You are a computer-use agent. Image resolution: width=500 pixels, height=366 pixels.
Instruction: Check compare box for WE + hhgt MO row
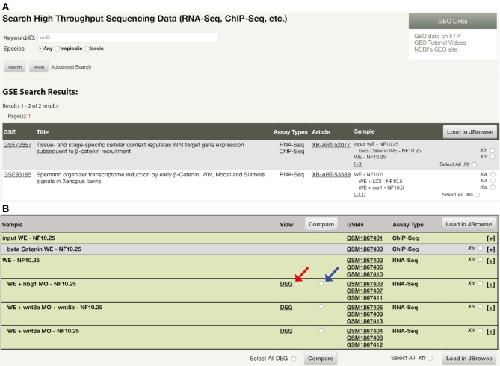click(x=321, y=284)
